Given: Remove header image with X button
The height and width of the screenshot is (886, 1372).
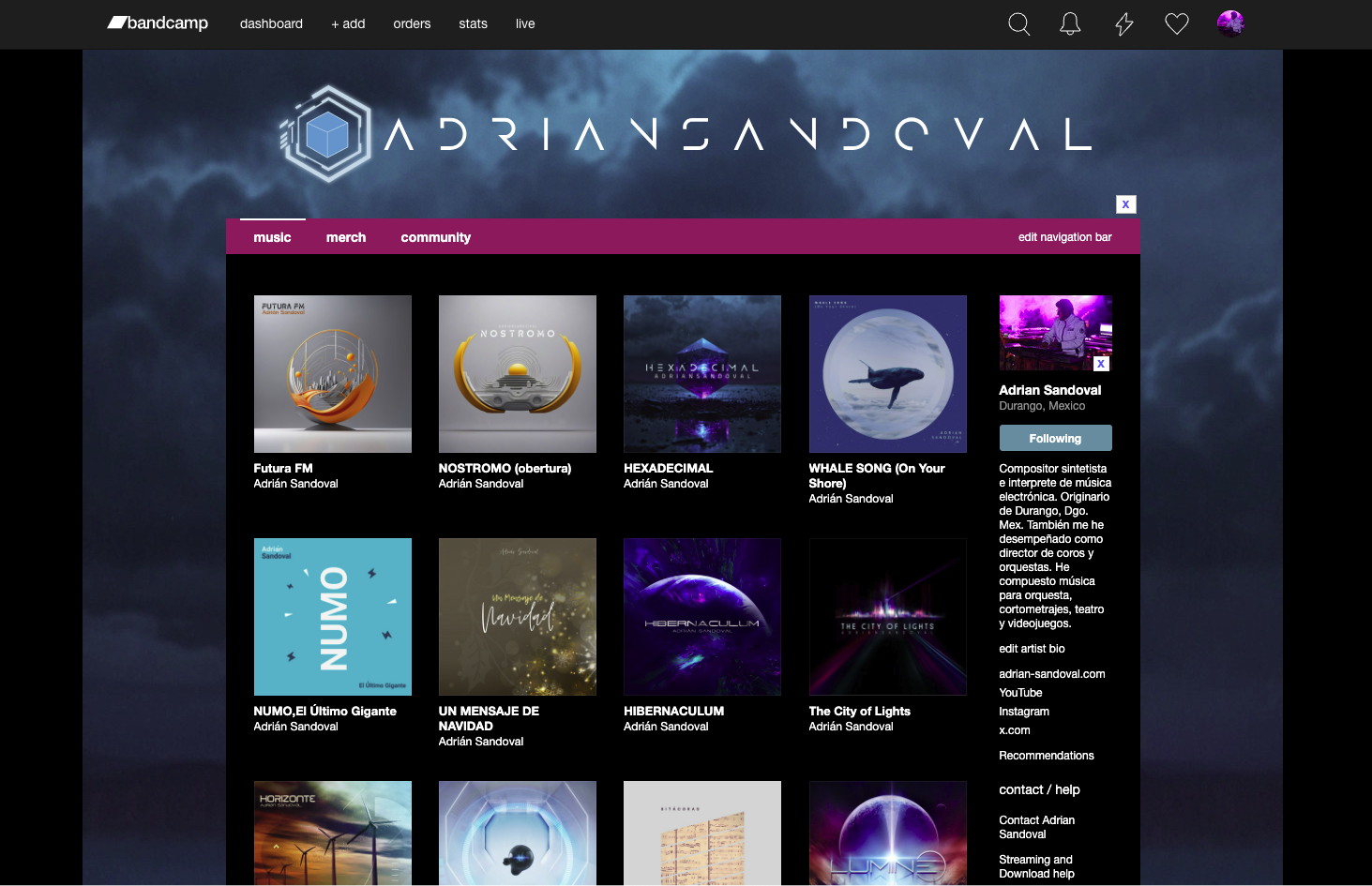Looking at the screenshot, I should tap(1125, 204).
